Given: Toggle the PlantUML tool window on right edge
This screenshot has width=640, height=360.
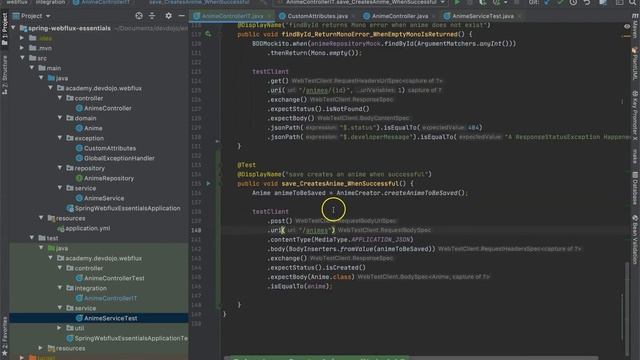Looking at the screenshot, I should pos(635,64).
